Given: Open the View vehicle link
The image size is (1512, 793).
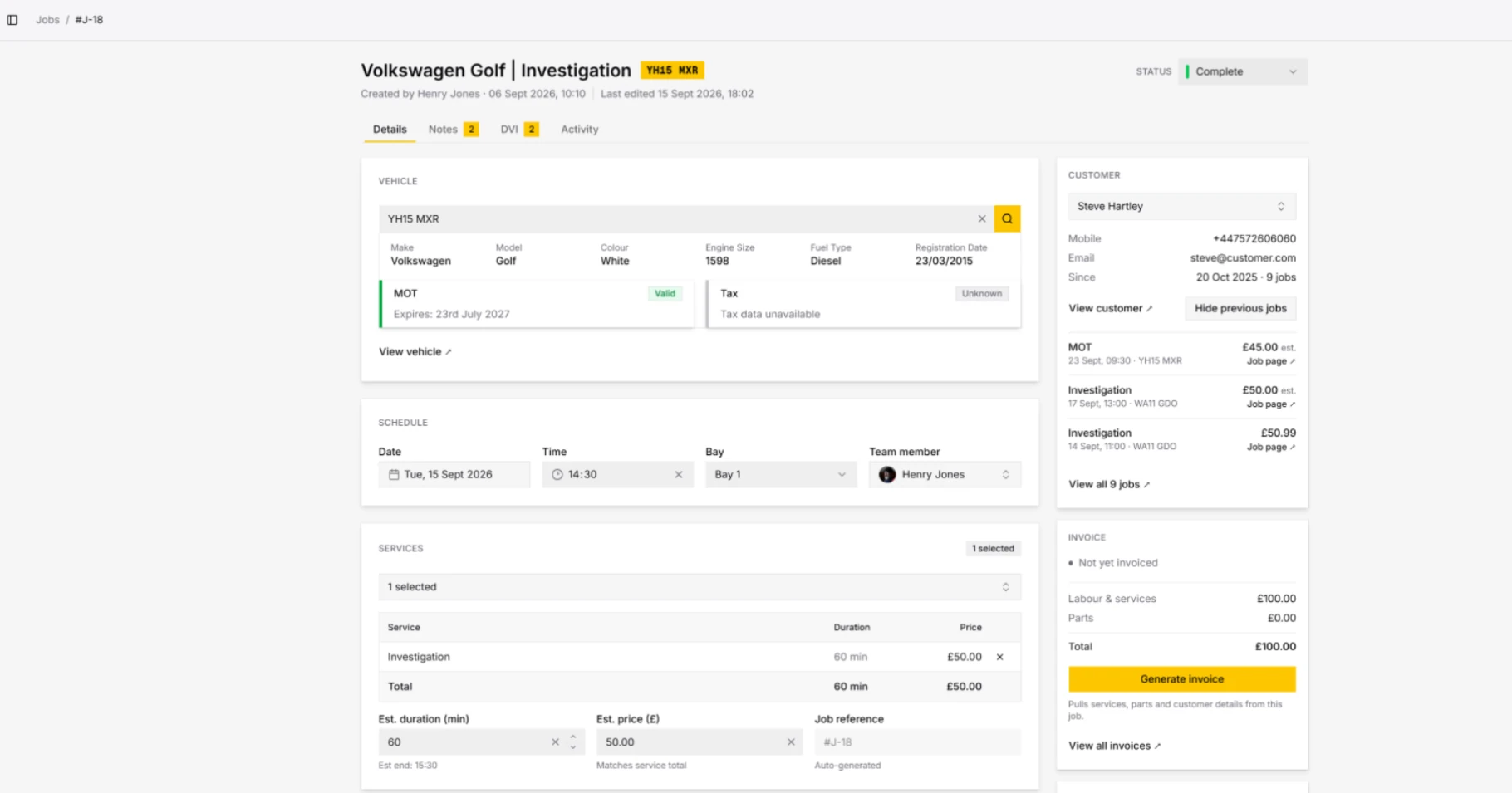Looking at the screenshot, I should point(415,352).
